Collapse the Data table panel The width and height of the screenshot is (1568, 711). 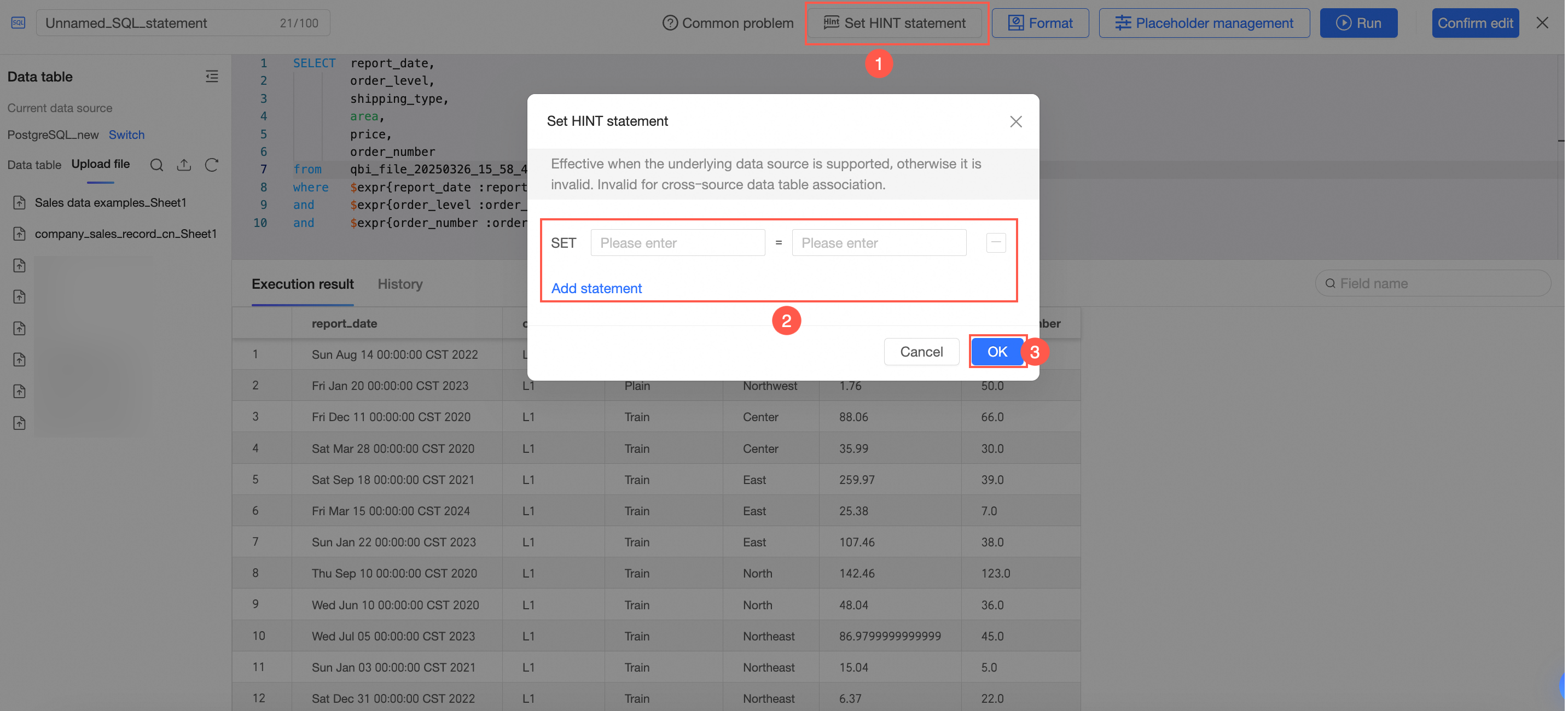click(212, 76)
